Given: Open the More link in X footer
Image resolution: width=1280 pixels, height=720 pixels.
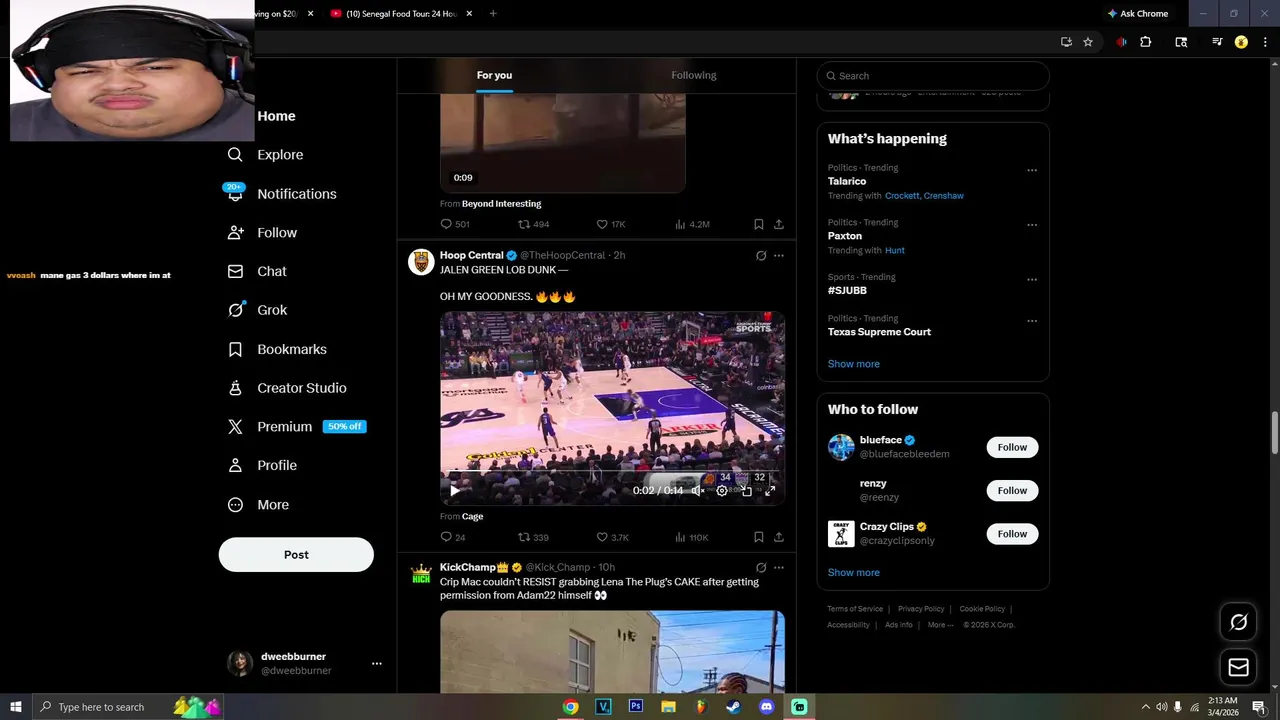Looking at the screenshot, I should (940, 625).
